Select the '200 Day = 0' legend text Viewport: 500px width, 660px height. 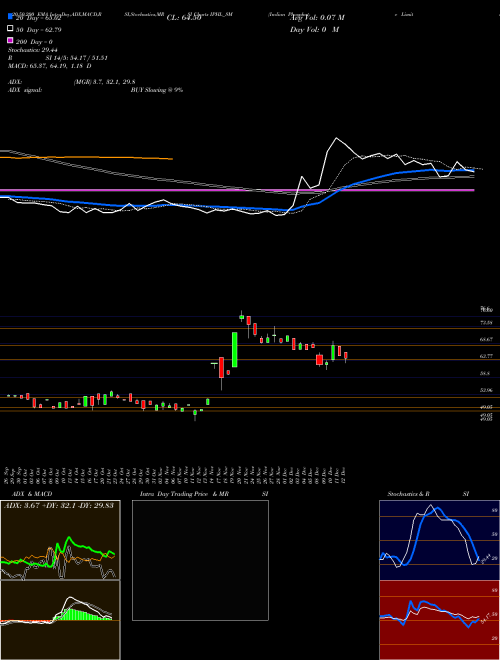click(34, 42)
